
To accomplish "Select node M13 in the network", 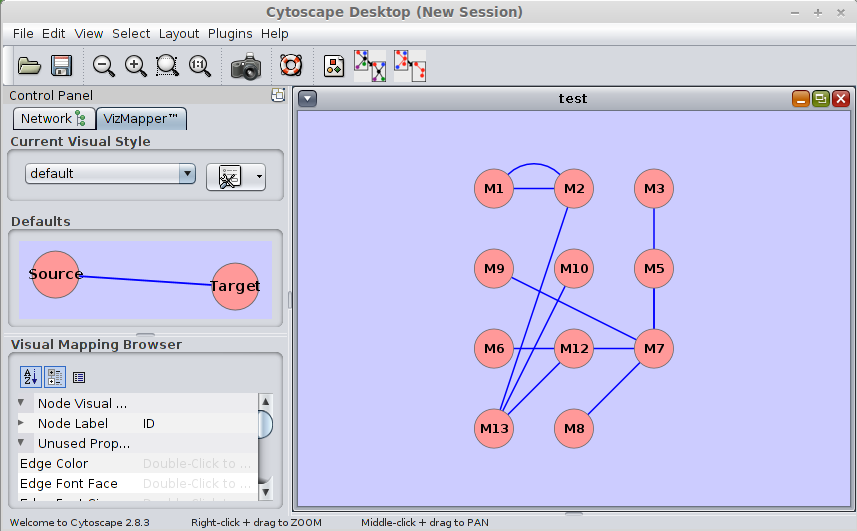I will pyautogui.click(x=494, y=428).
